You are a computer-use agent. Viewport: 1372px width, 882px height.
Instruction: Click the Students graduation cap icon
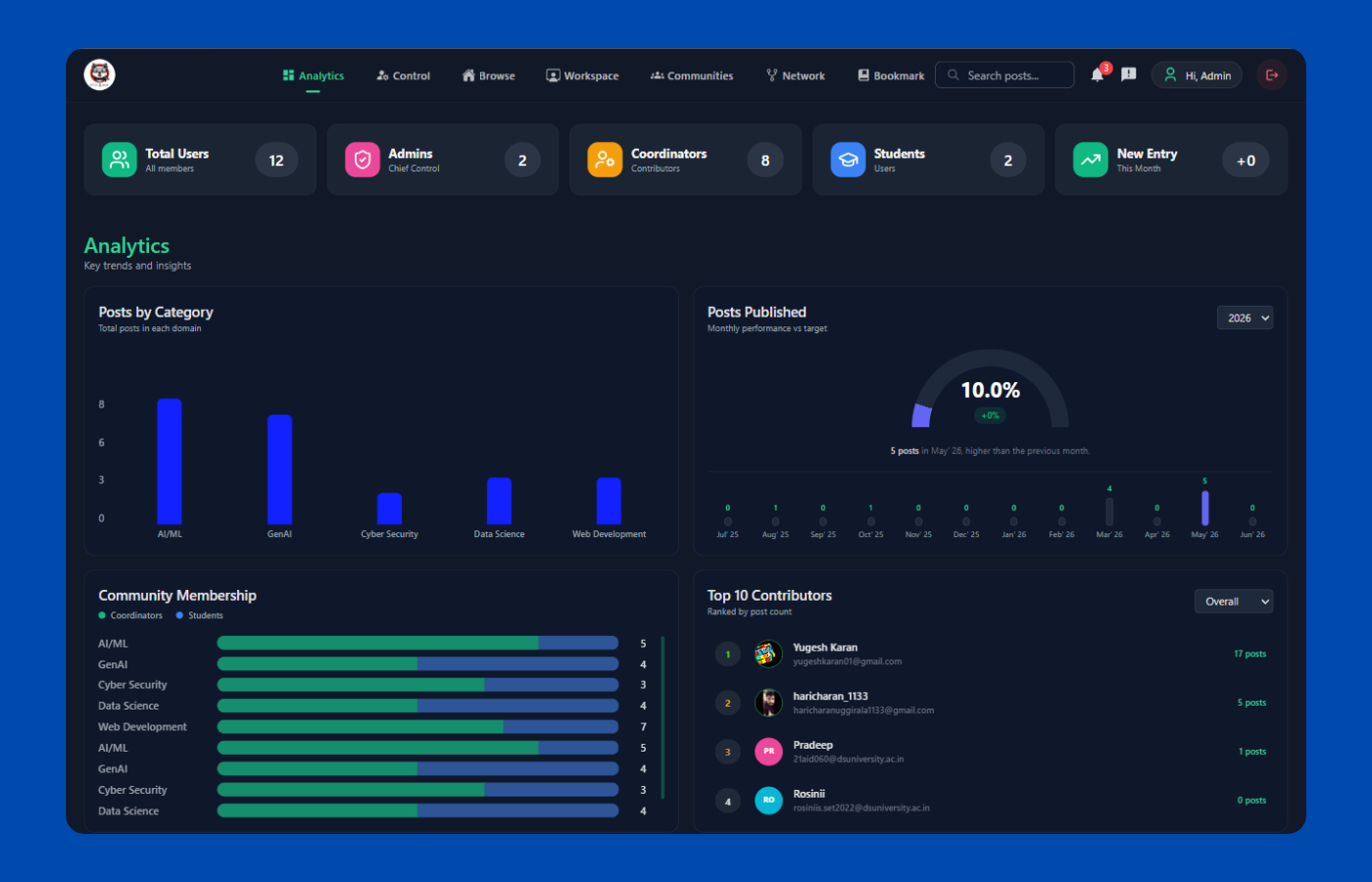coord(848,160)
